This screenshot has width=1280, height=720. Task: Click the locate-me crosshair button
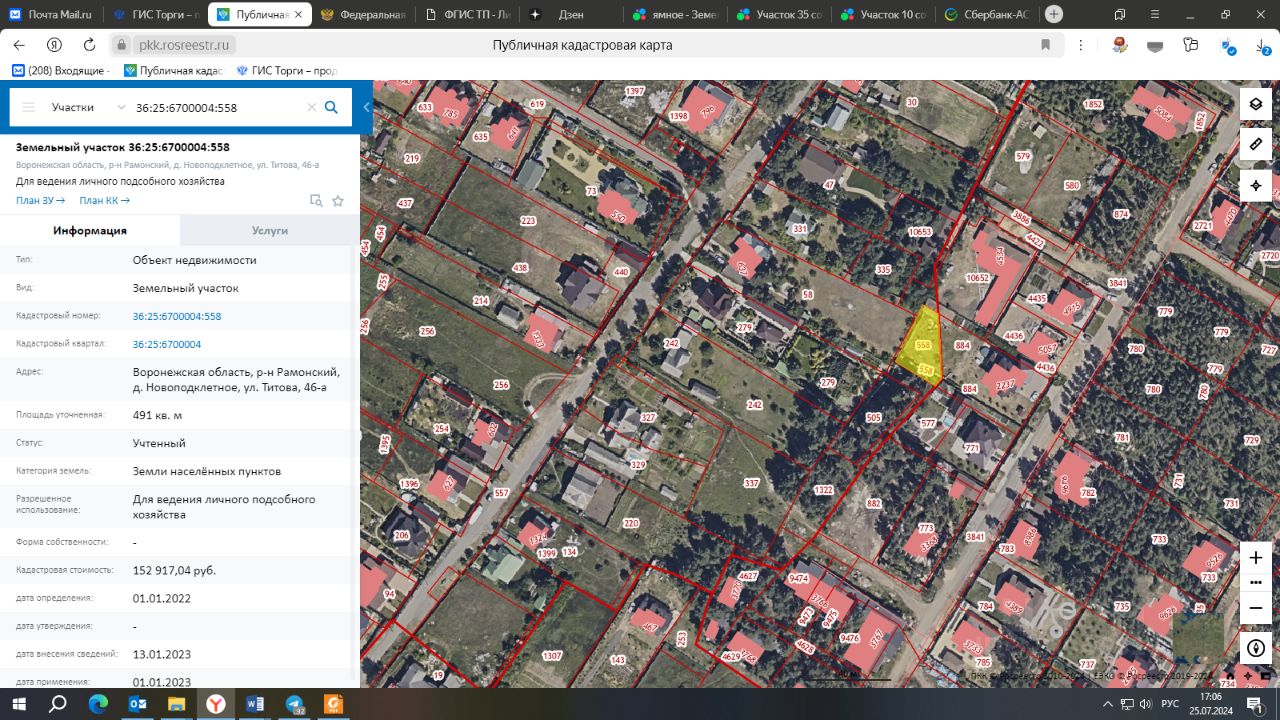click(1256, 186)
